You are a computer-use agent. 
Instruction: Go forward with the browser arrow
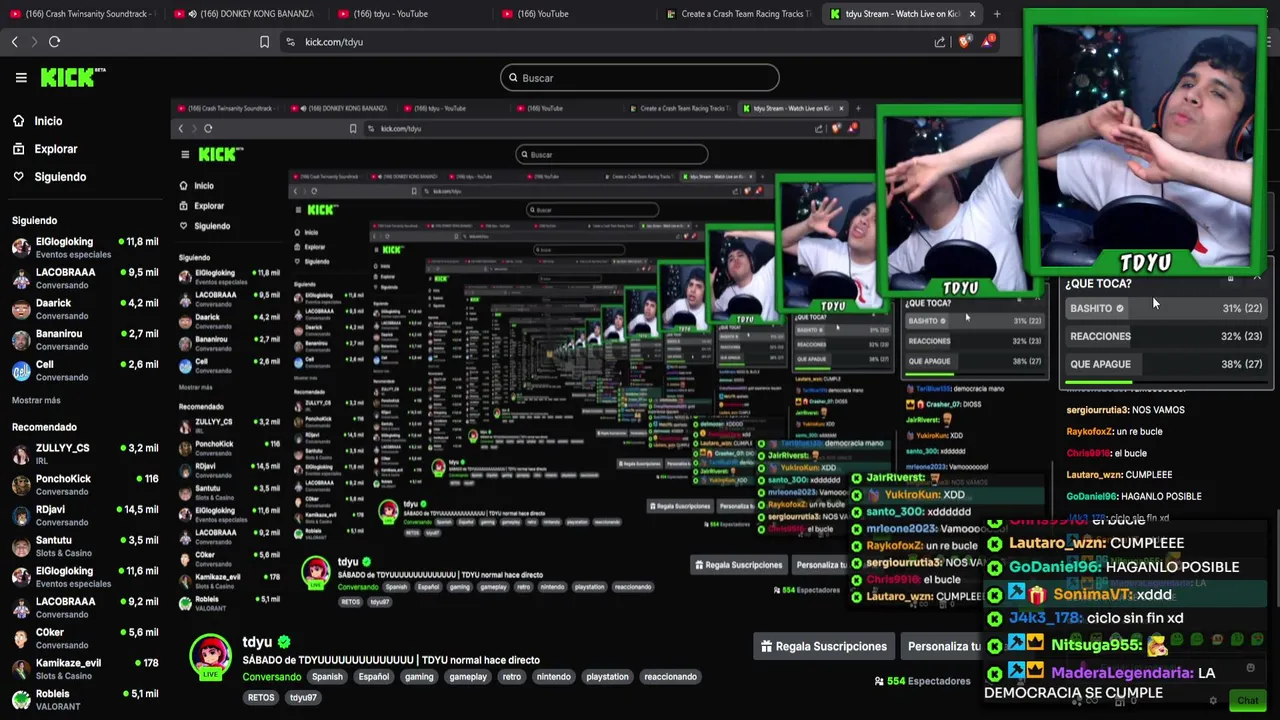click(33, 42)
